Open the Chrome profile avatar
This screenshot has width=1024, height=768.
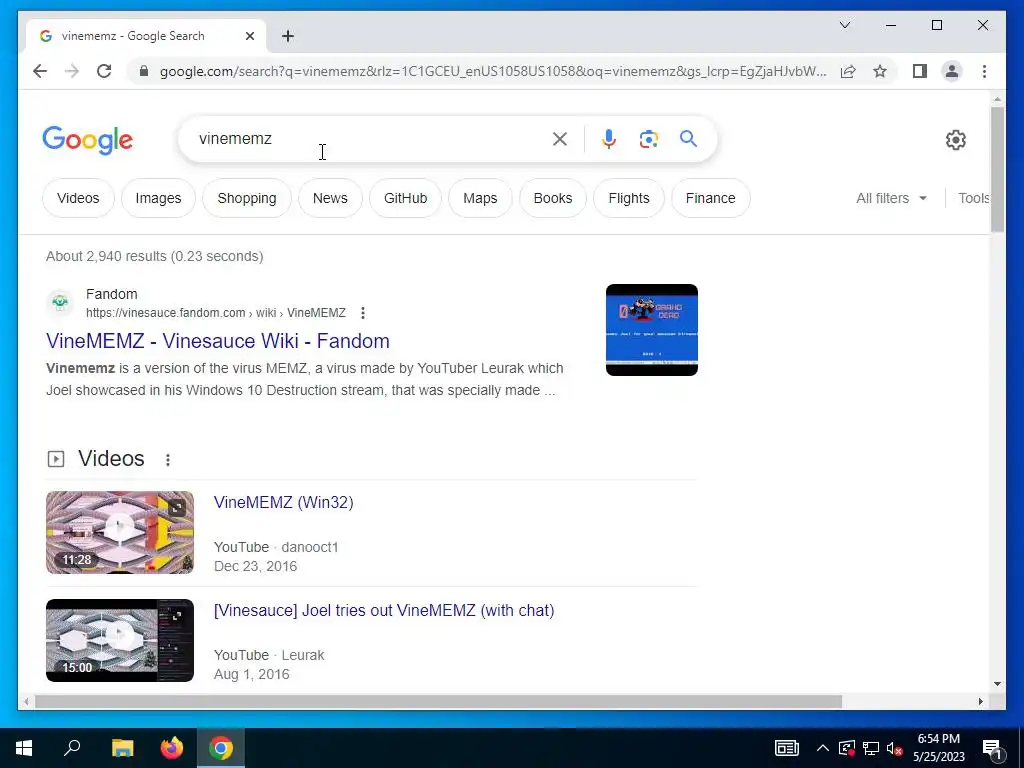pos(952,71)
